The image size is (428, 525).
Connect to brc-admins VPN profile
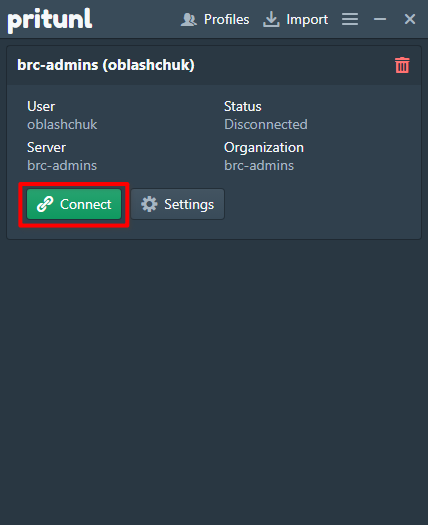[74, 204]
